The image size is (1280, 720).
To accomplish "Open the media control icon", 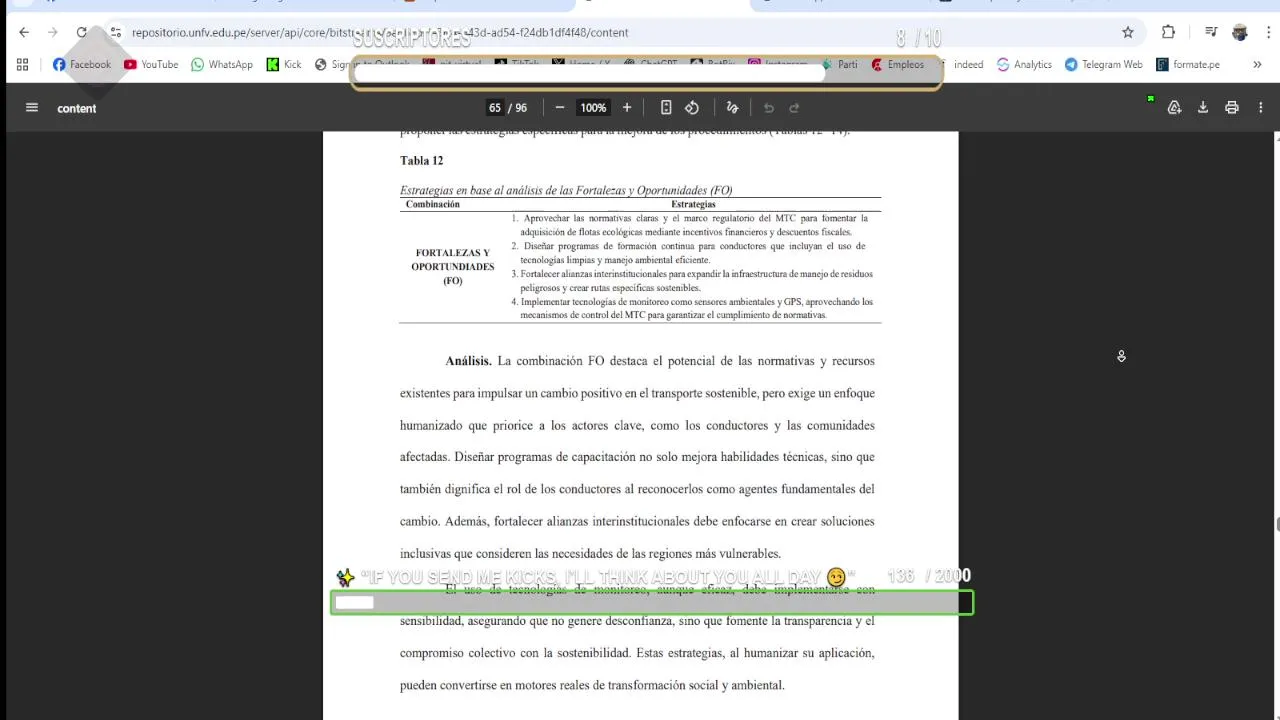I will (1211, 32).
